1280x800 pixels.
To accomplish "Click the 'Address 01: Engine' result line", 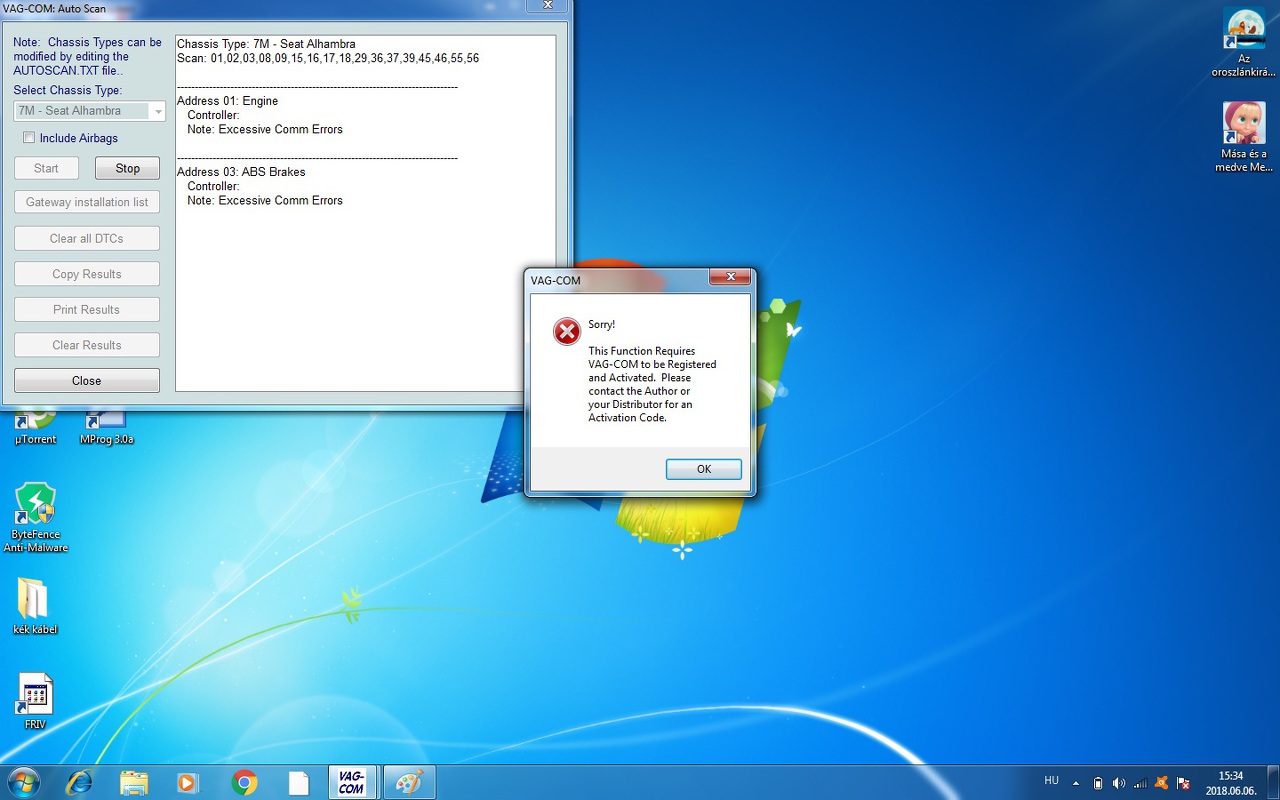I will click(228, 101).
